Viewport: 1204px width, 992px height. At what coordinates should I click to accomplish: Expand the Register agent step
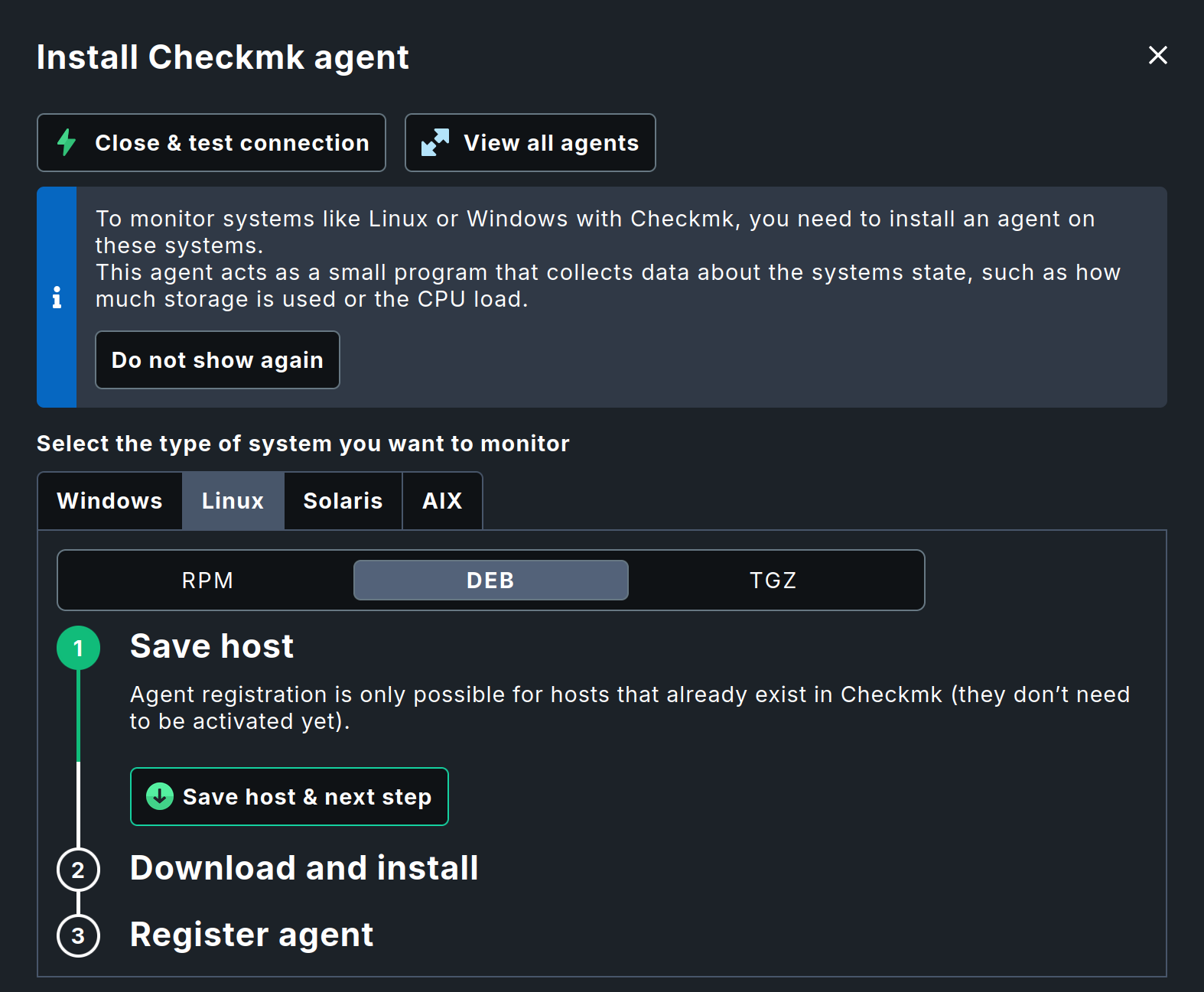point(252,935)
